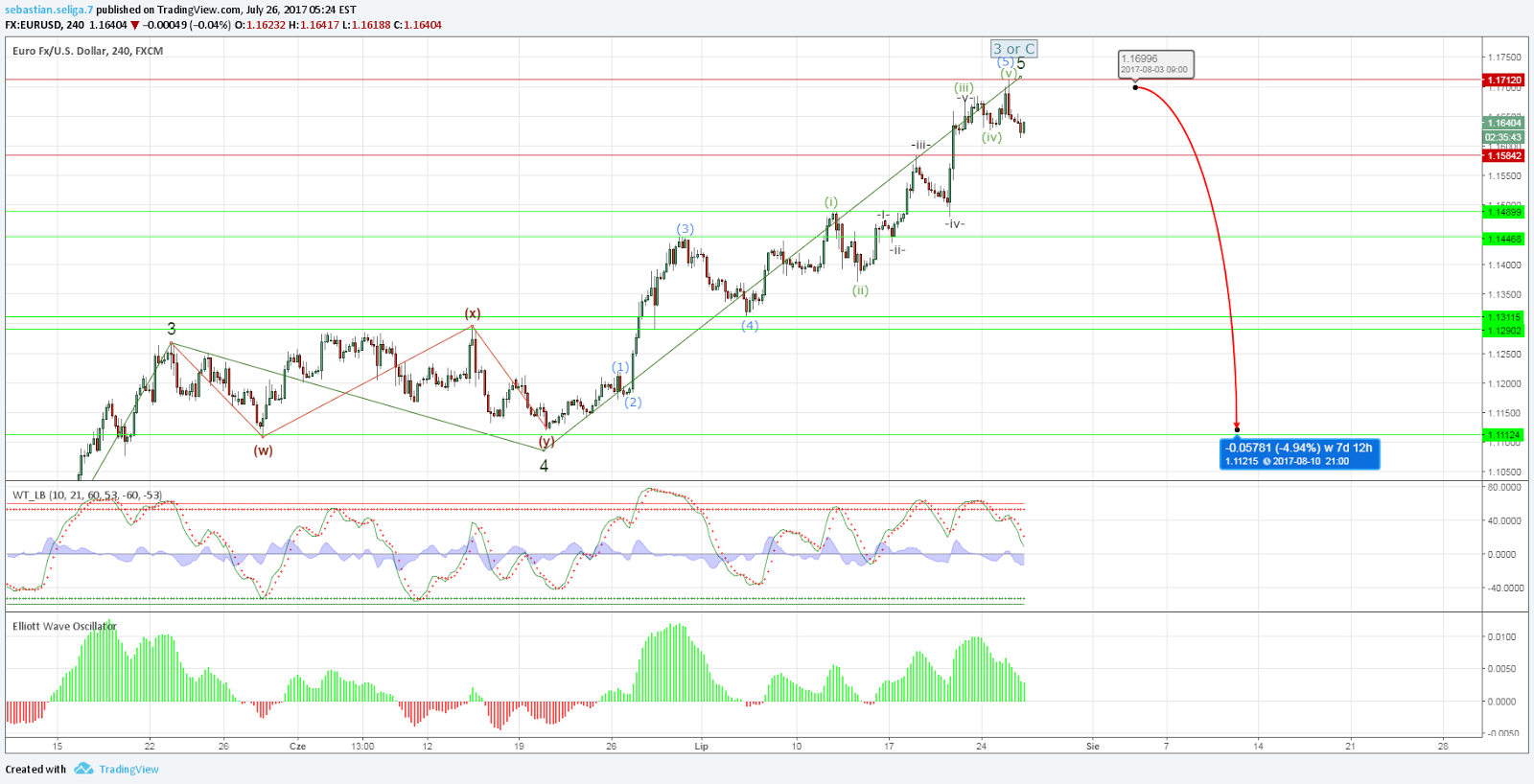Screen dimensions: 1534x784
Task: Click the 13:00 label on the date axis
Action: 362,746
